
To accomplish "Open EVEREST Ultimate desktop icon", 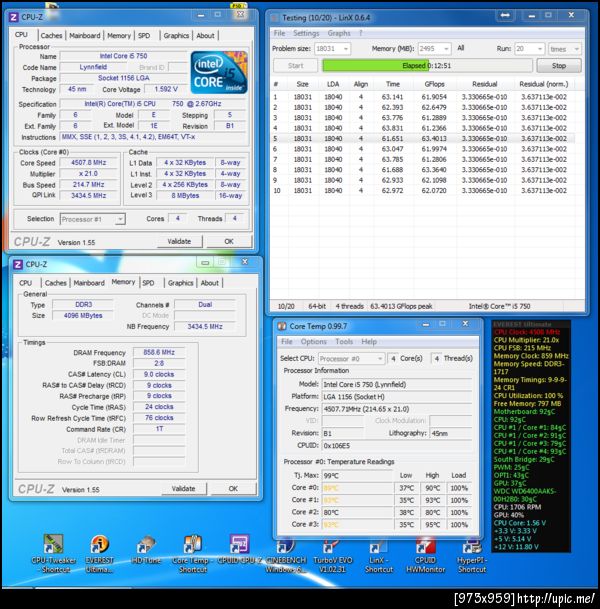I will coord(99,553).
